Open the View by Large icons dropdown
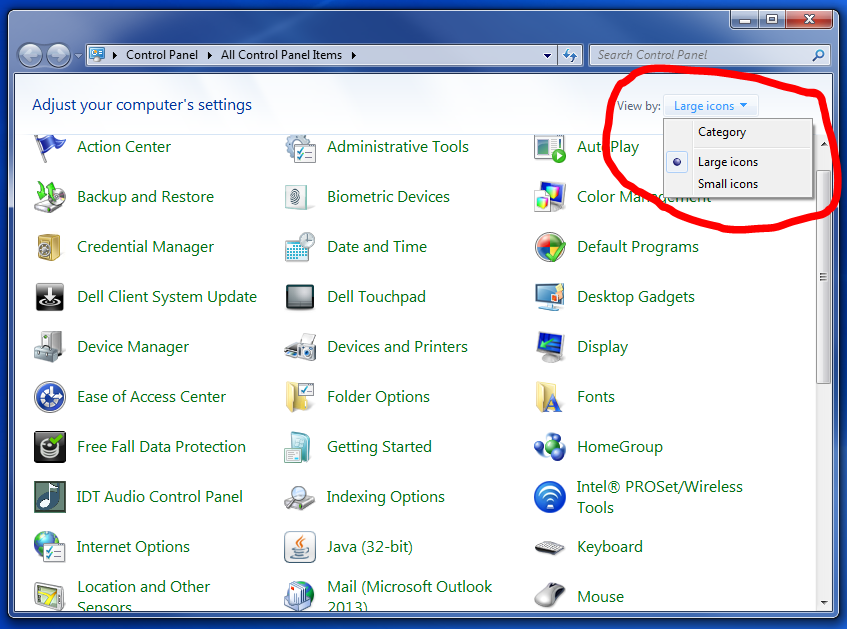The image size is (847, 629). click(710, 105)
